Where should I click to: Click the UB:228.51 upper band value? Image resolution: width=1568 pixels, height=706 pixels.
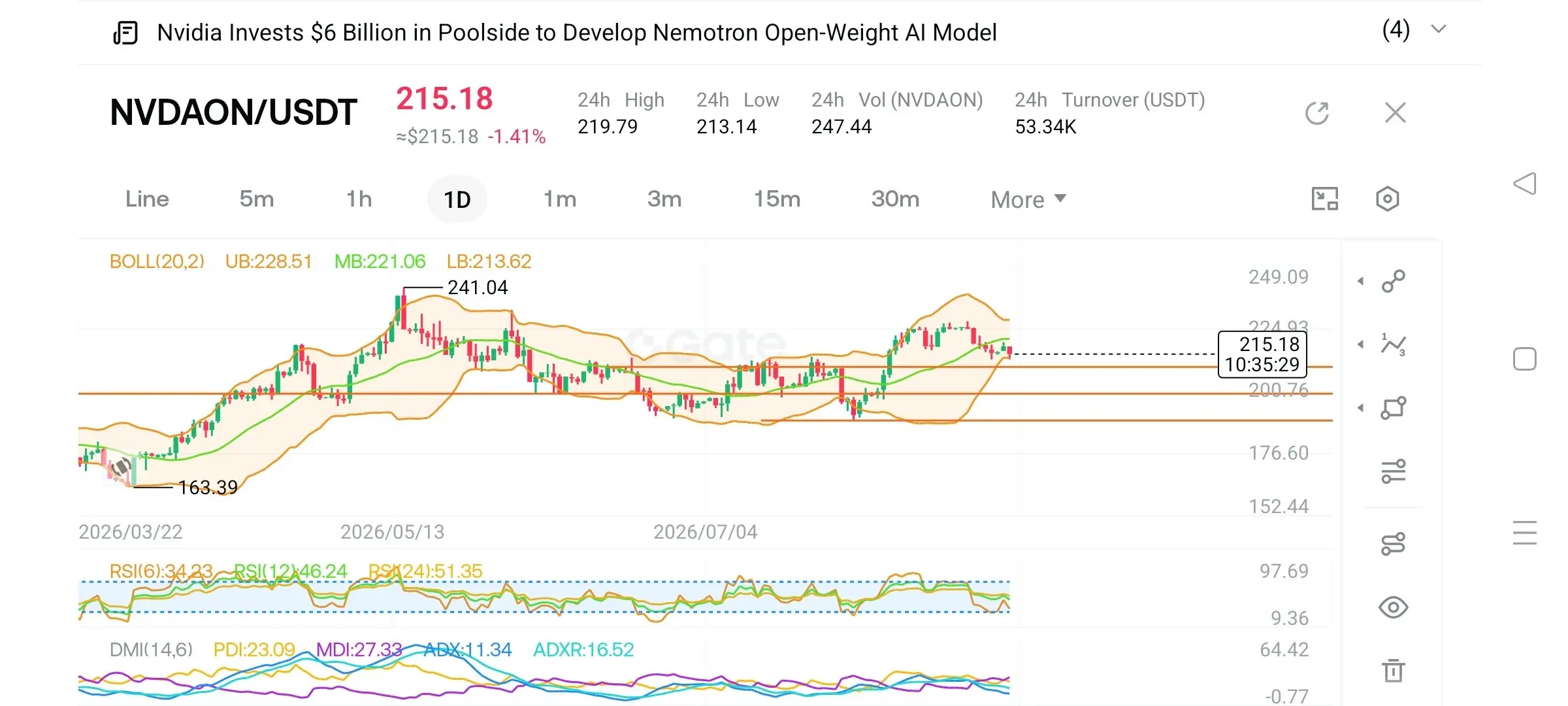(x=269, y=261)
